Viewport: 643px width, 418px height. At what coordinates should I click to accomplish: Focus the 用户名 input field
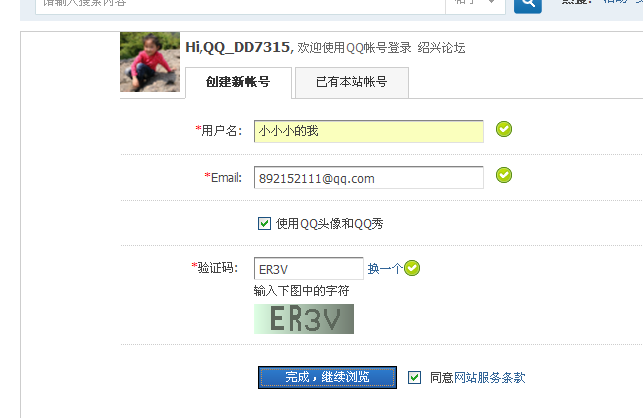369,131
